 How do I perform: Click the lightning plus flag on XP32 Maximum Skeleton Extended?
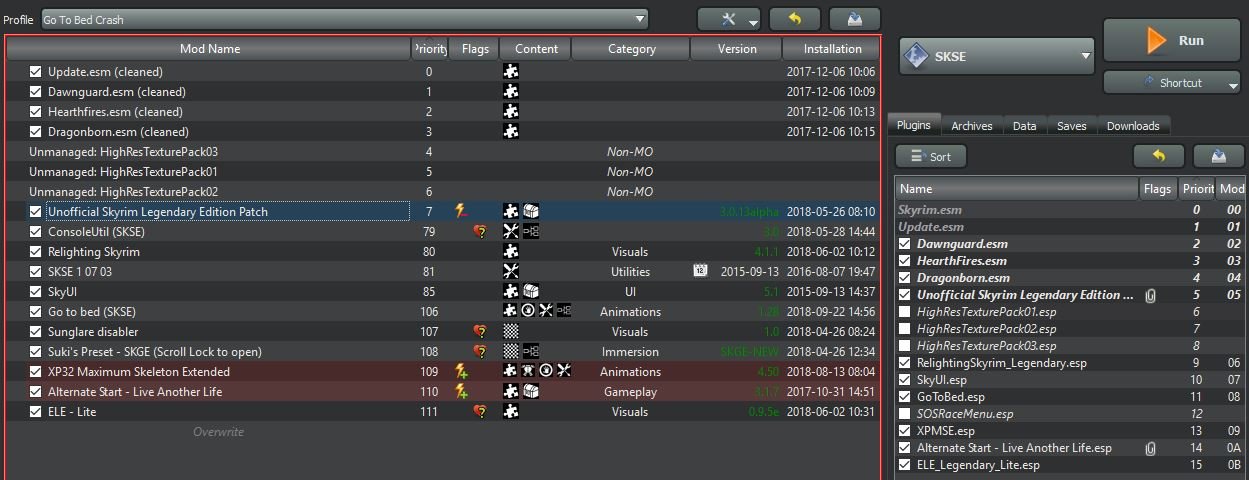tap(461, 371)
